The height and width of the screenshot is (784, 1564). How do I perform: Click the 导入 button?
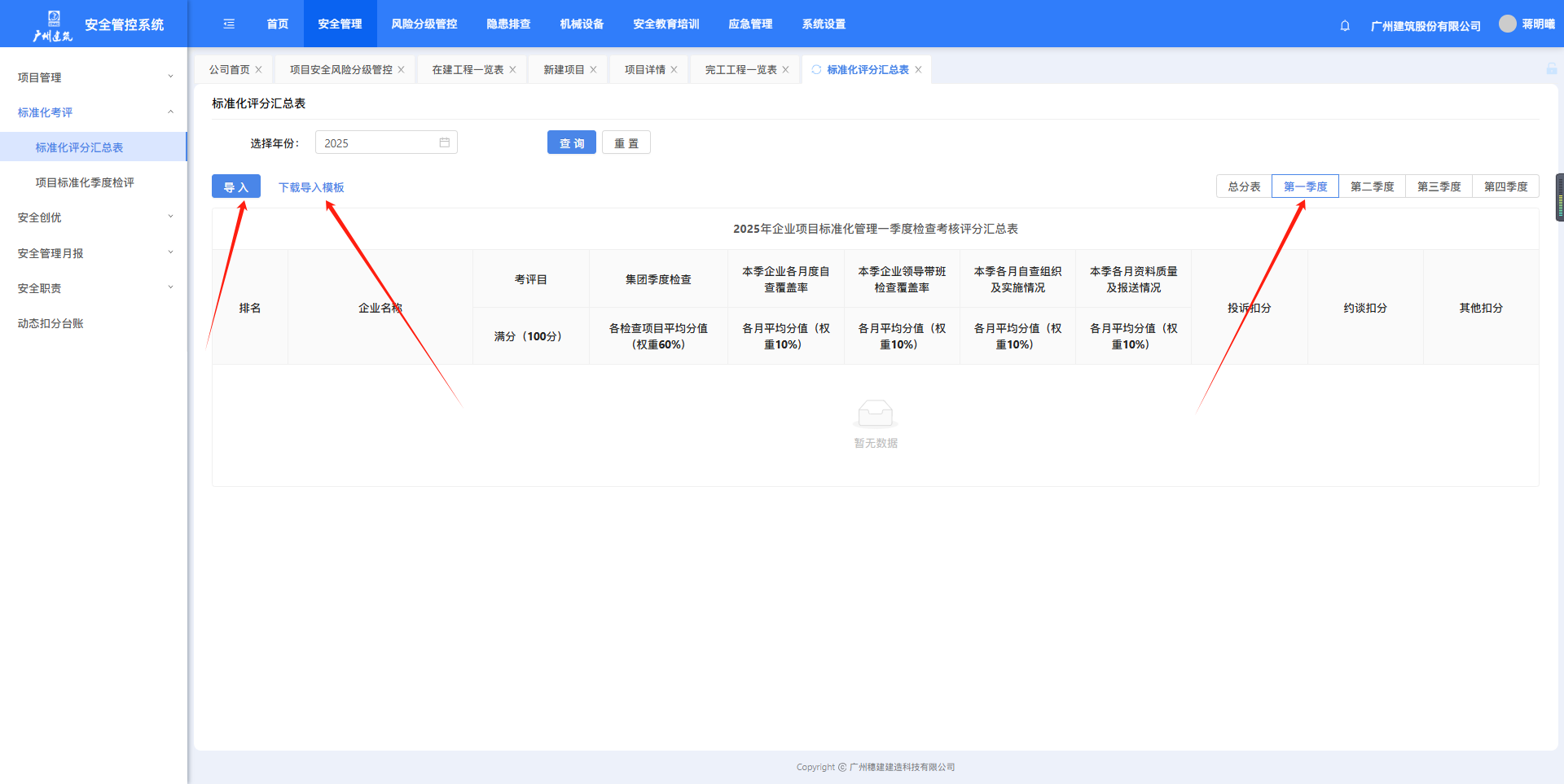coord(235,186)
